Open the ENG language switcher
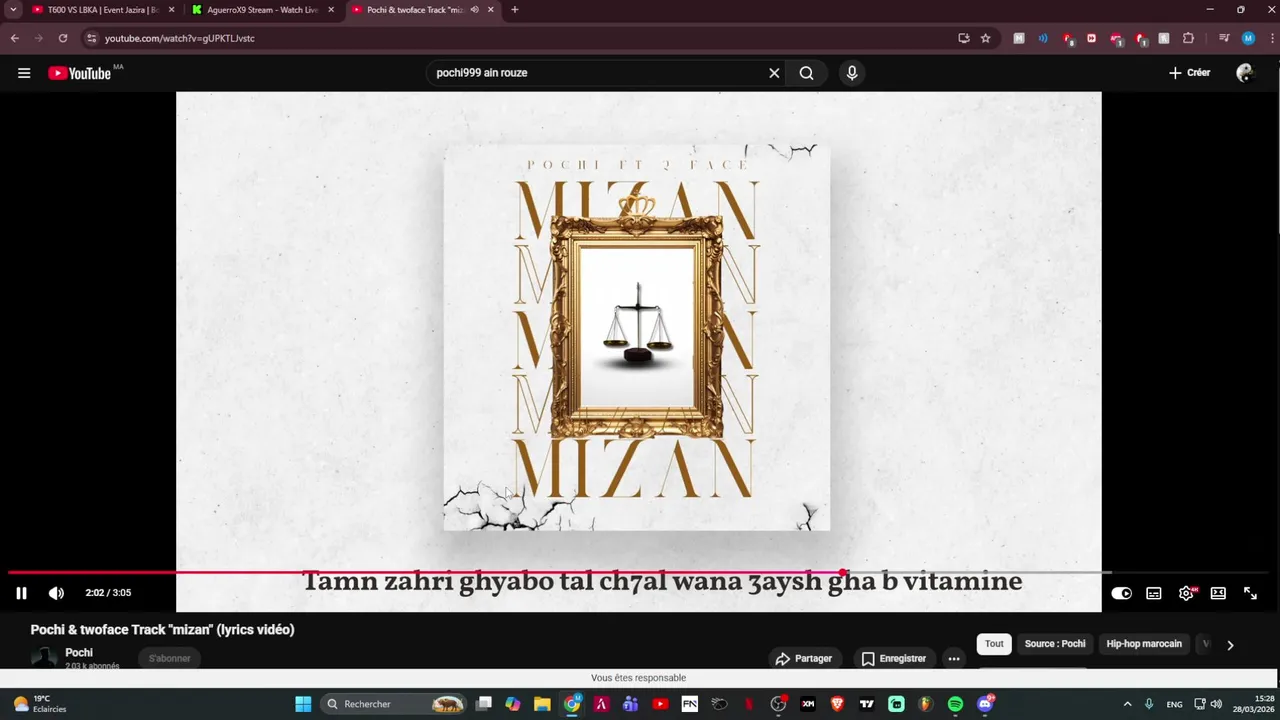The image size is (1280, 720). (x=1174, y=704)
